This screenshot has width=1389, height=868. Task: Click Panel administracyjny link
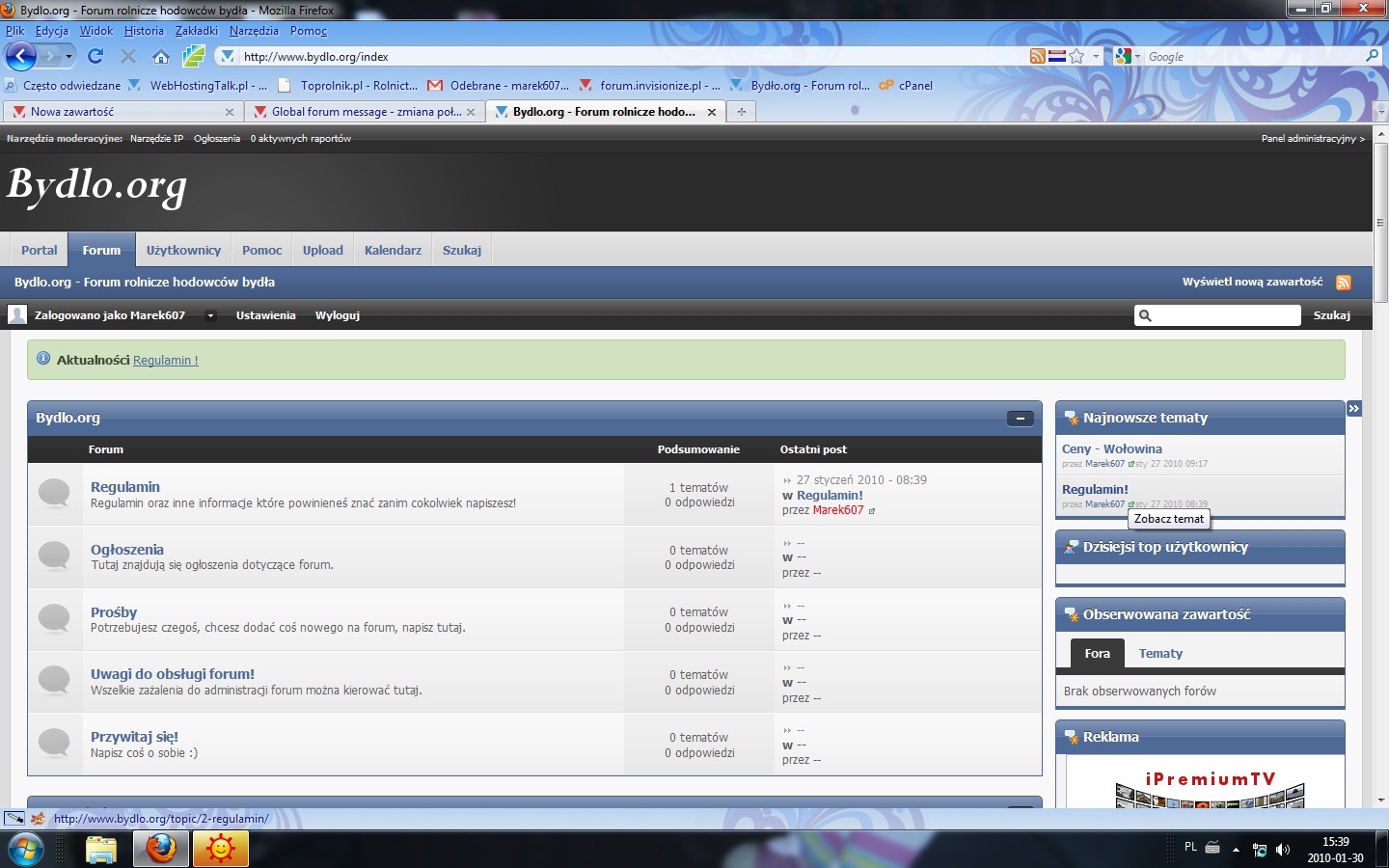pyautogui.click(x=1308, y=138)
